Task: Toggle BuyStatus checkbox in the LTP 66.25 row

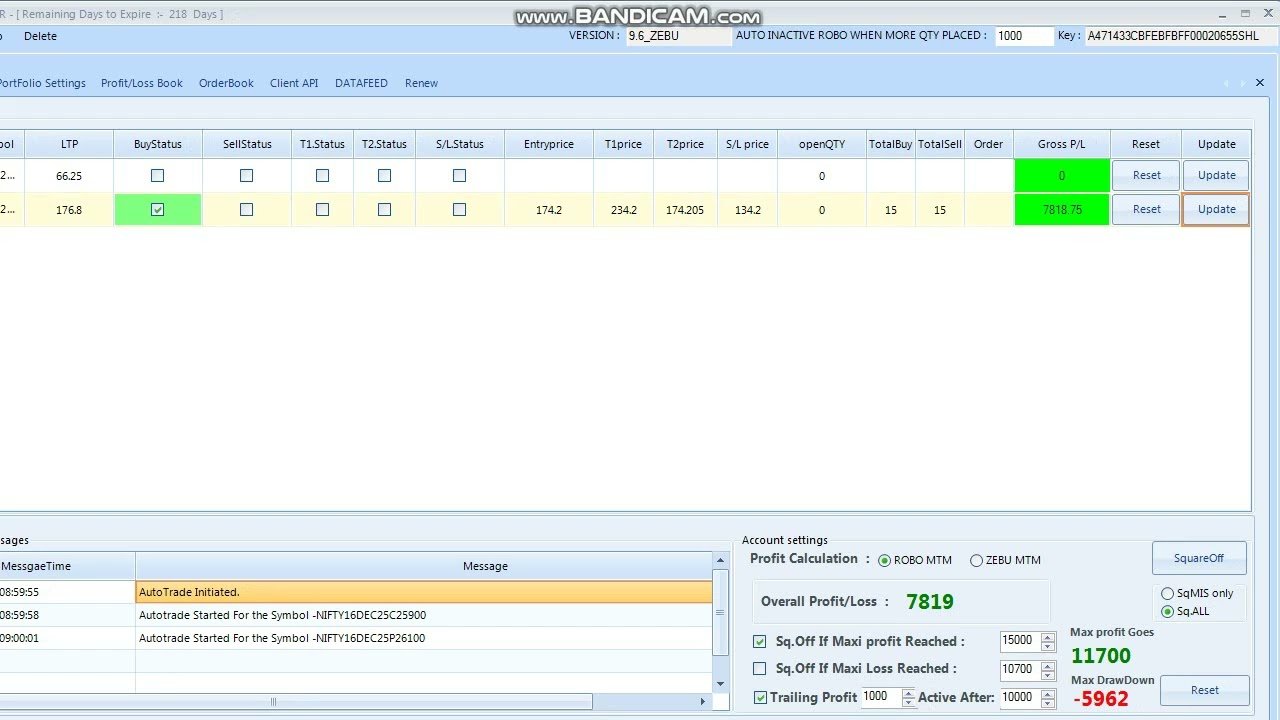Action: click(157, 175)
